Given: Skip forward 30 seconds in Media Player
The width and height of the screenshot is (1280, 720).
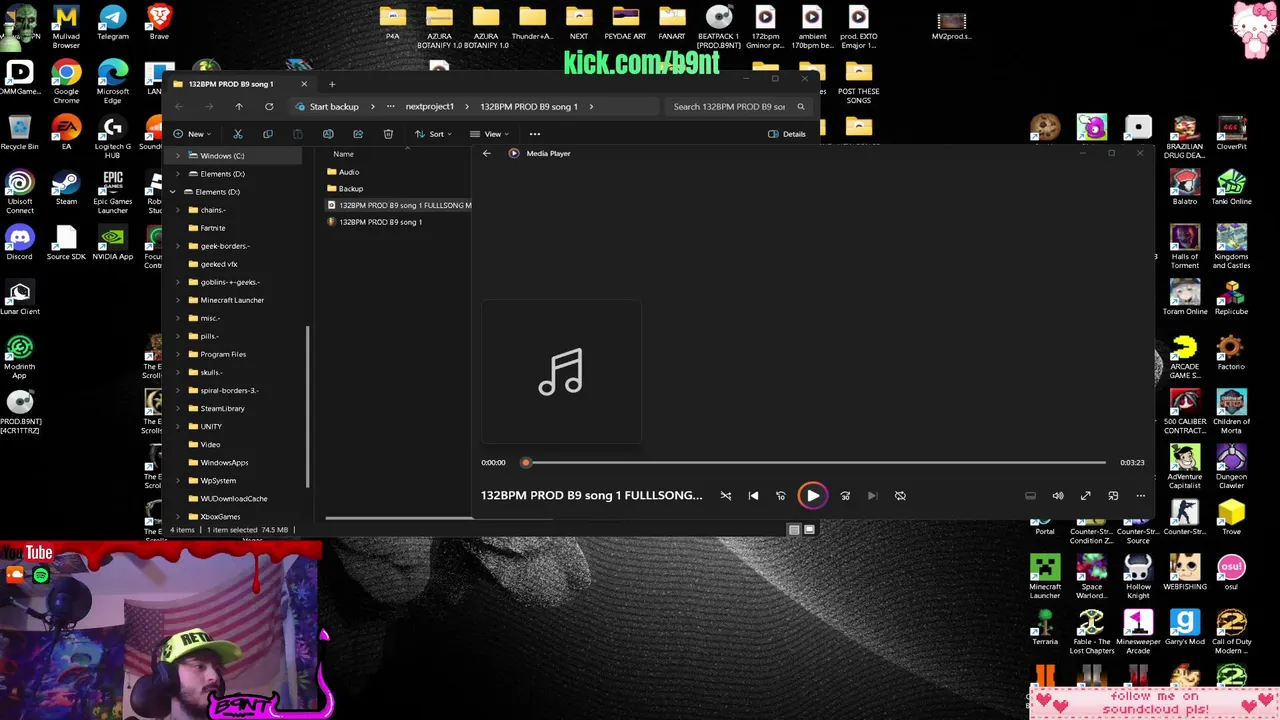Looking at the screenshot, I should 845,496.
